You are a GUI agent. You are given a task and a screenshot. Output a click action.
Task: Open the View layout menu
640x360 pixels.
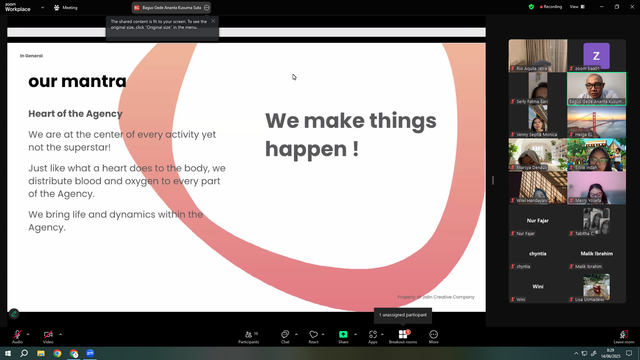(577, 7)
